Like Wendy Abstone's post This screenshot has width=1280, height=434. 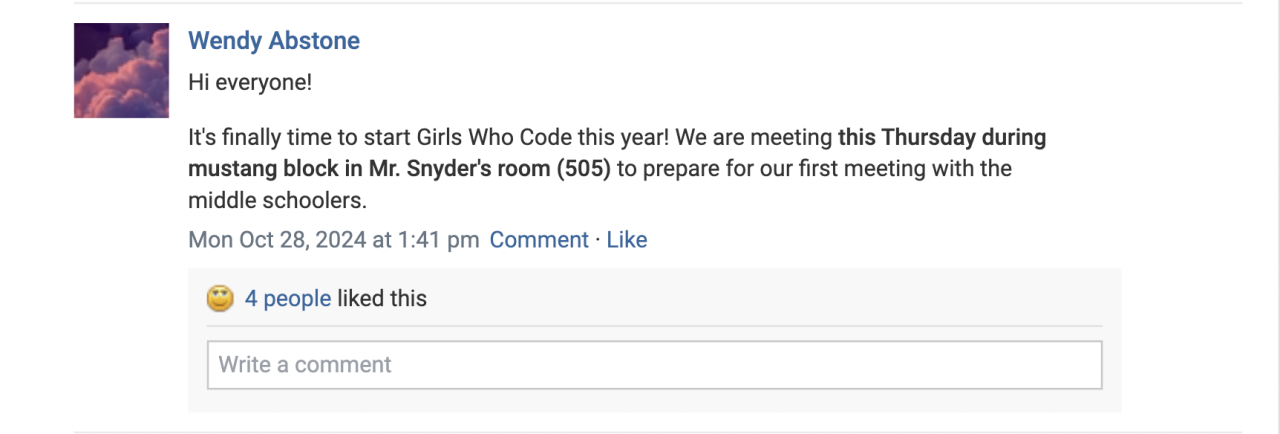point(627,240)
